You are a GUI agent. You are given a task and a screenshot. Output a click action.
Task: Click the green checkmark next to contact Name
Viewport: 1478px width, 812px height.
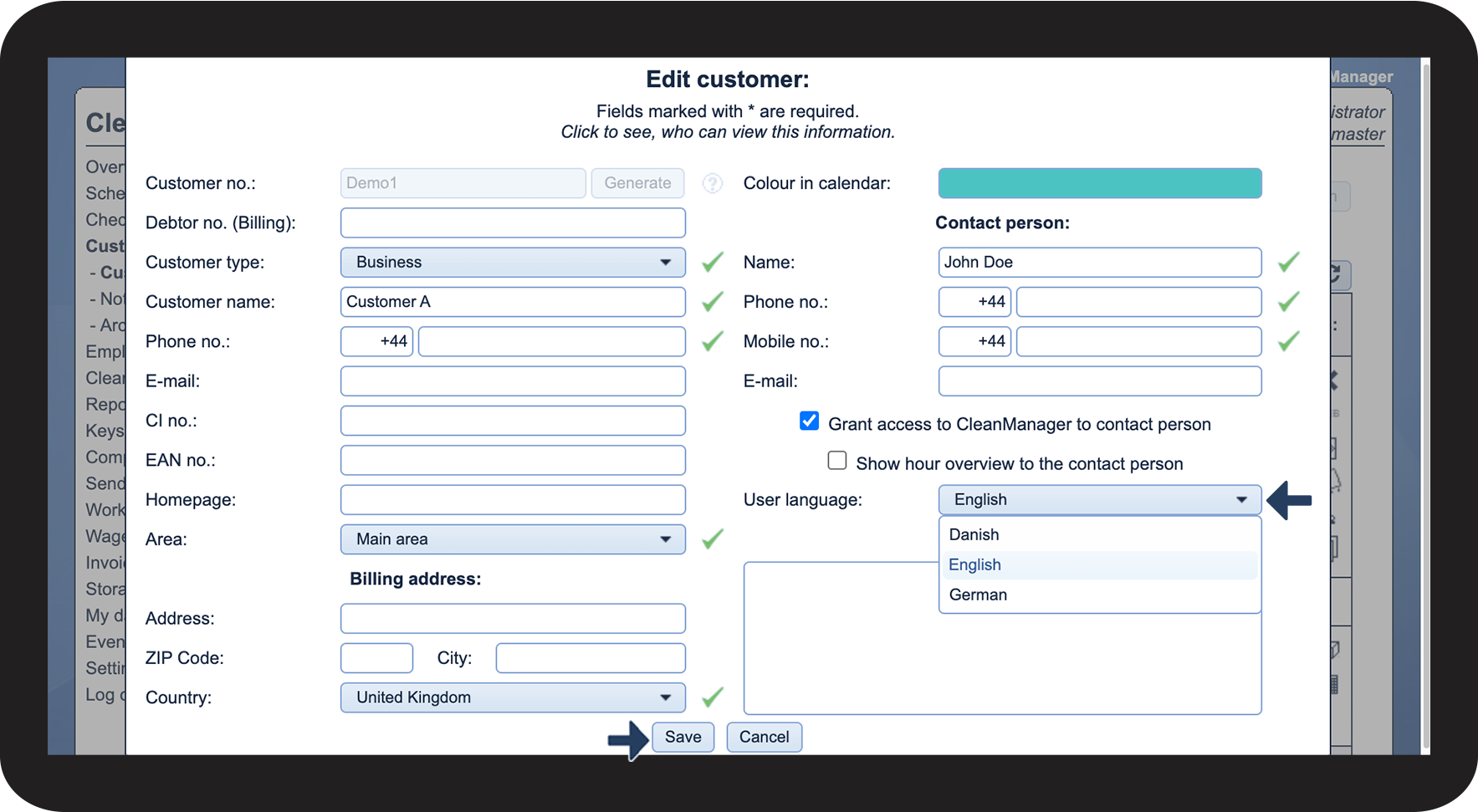(x=1288, y=263)
